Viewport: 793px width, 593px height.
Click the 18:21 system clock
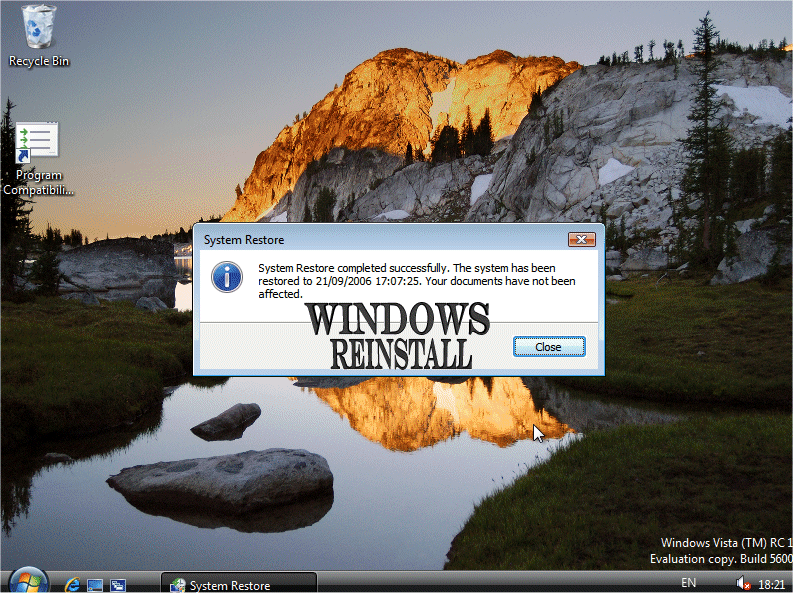coord(771,583)
